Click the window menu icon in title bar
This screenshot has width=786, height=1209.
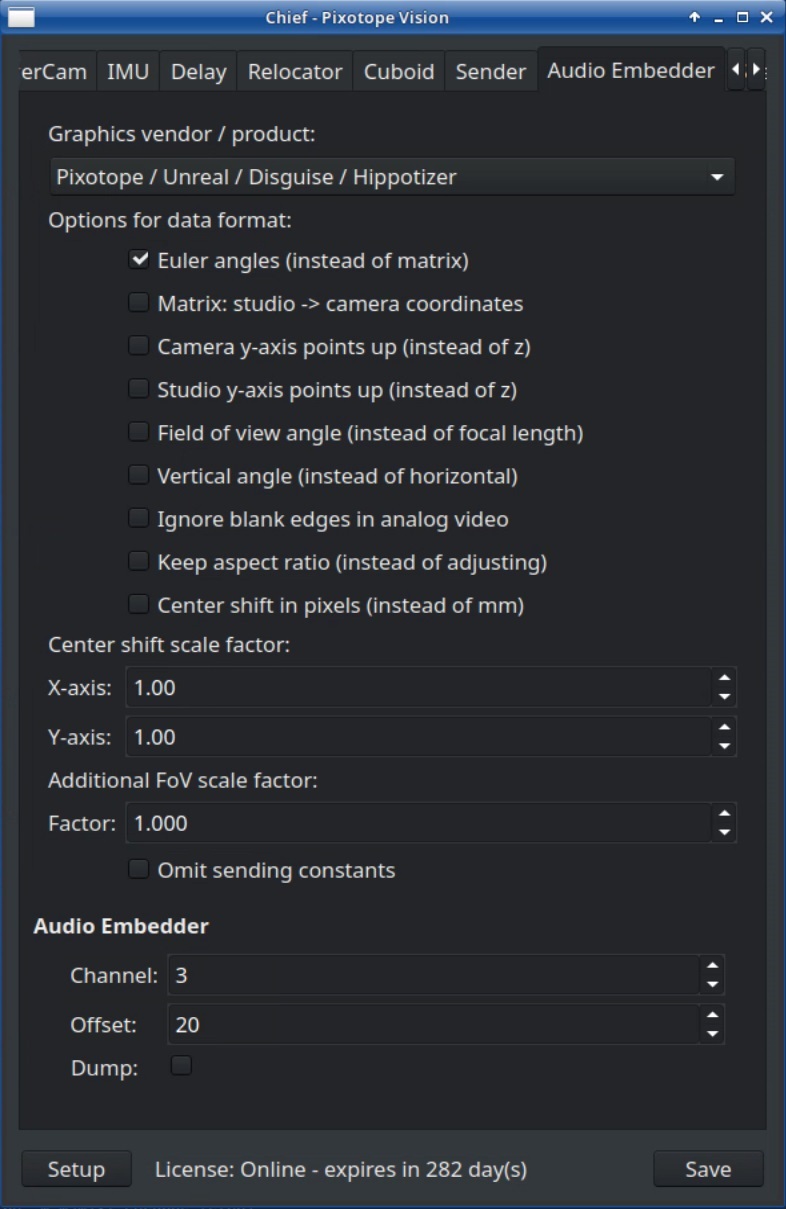click(x=21, y=16)
